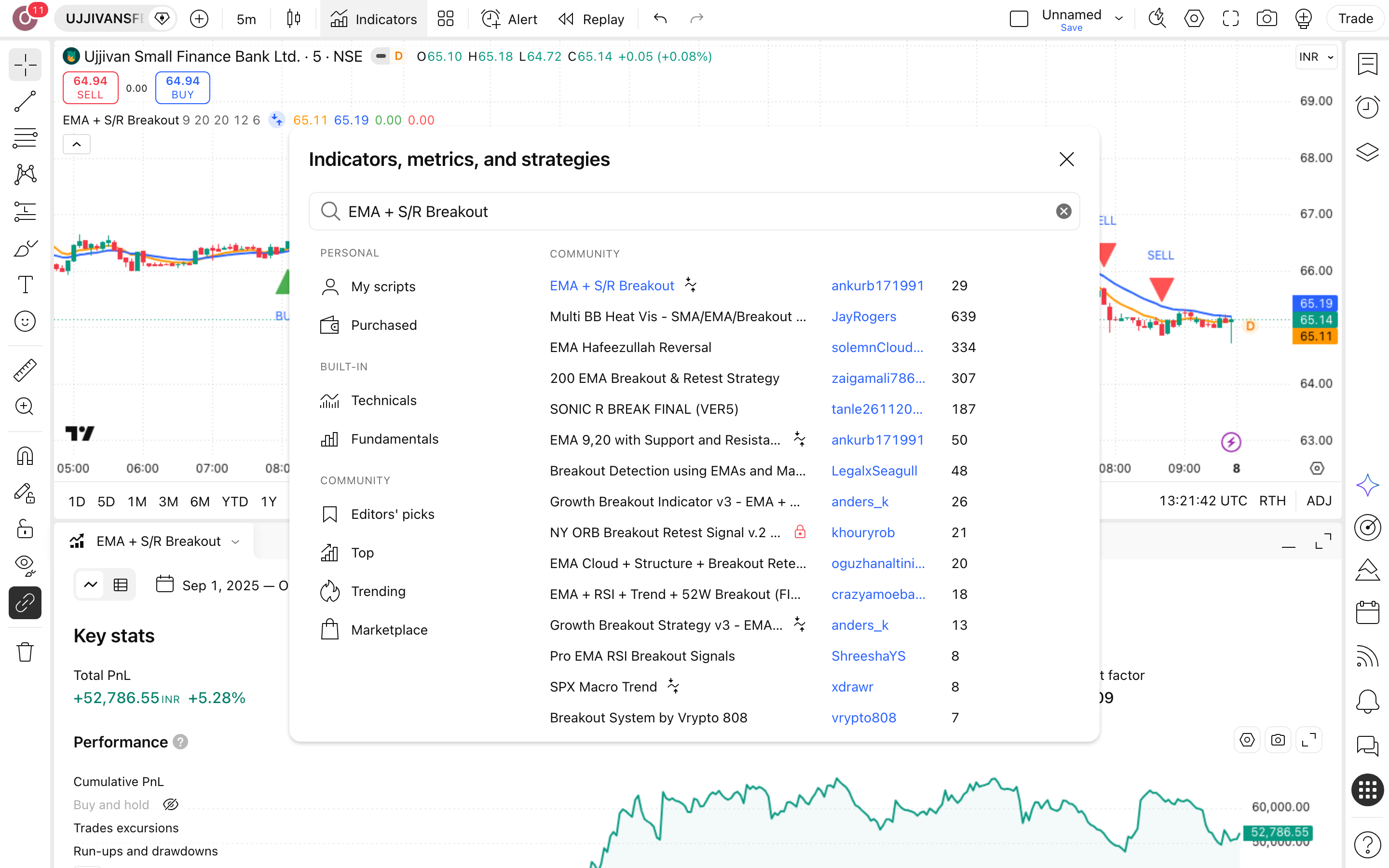Open the Sep 1, 2025 date range picker
Viewport: 1389px width, 868px height.
[x=223, y=585]
